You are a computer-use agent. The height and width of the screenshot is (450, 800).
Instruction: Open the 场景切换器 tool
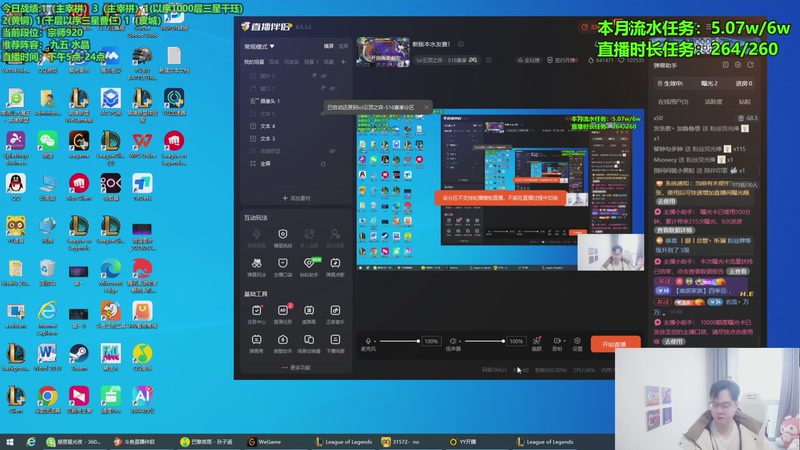point(309,343)
